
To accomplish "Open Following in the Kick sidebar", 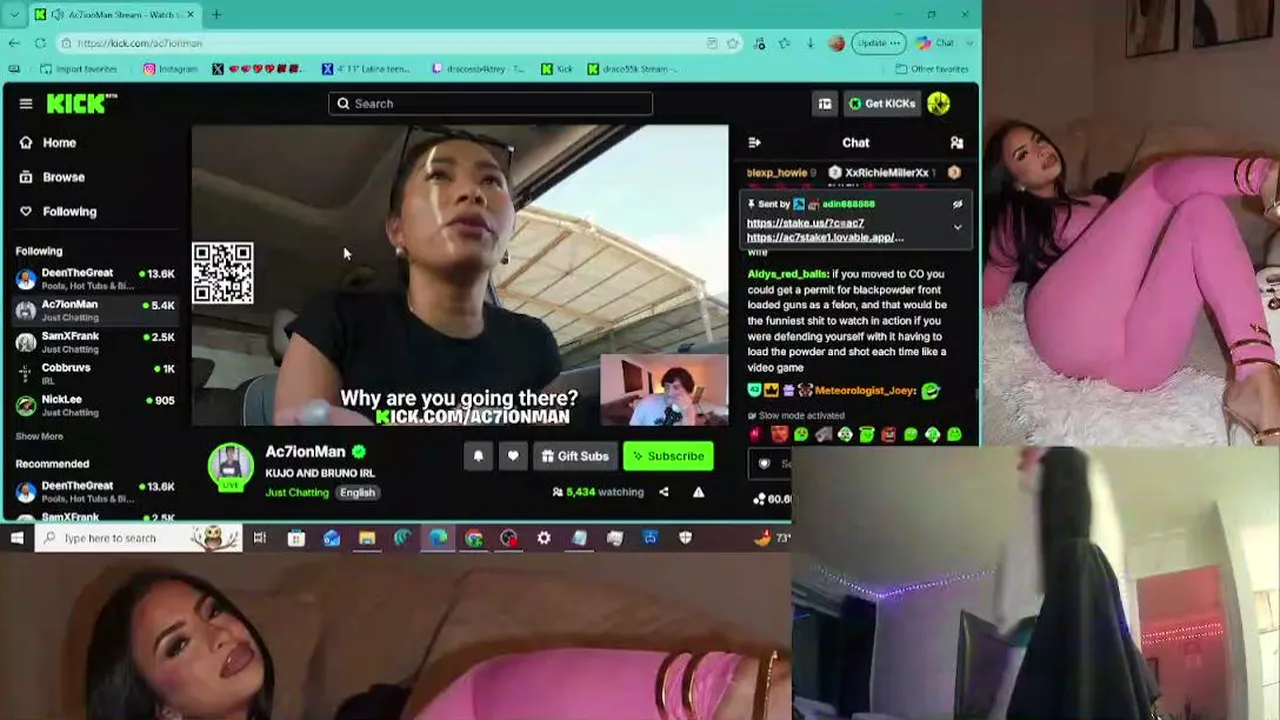I will tap(69, 212).
